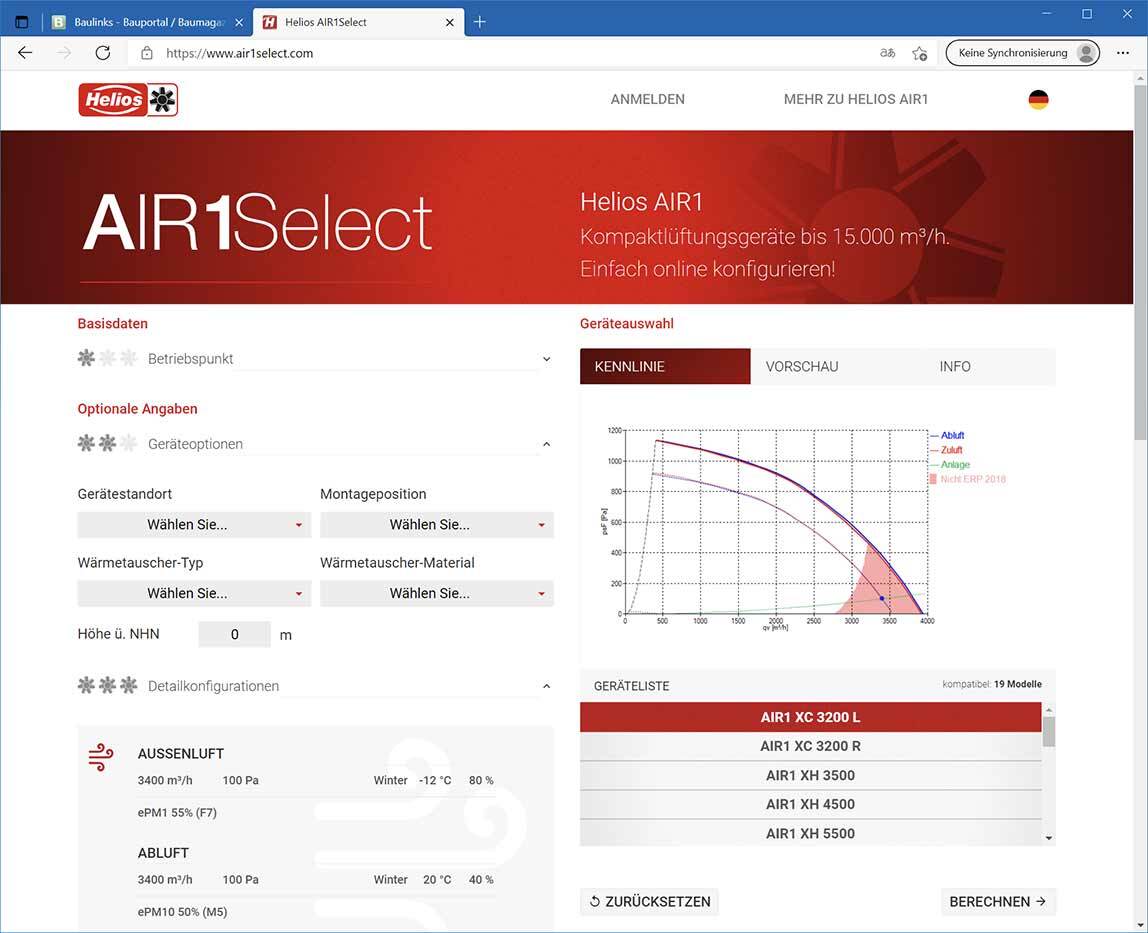This screenshot has width=1148, height=933.
Task: Go back with the browser back arrow
Action: (x=25, y=53)
